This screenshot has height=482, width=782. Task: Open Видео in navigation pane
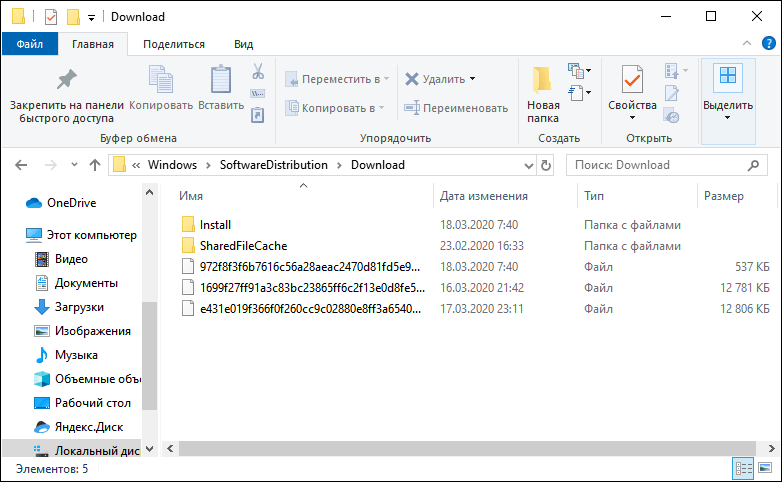71,258
